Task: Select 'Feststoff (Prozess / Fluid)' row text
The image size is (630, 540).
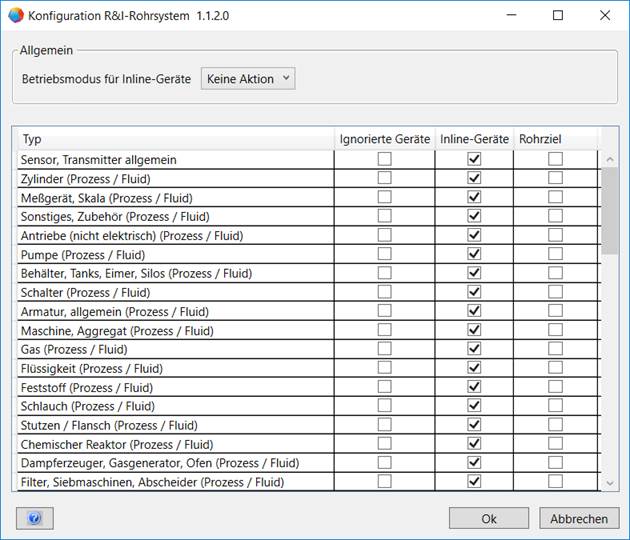Action: [x=87, y=388]
